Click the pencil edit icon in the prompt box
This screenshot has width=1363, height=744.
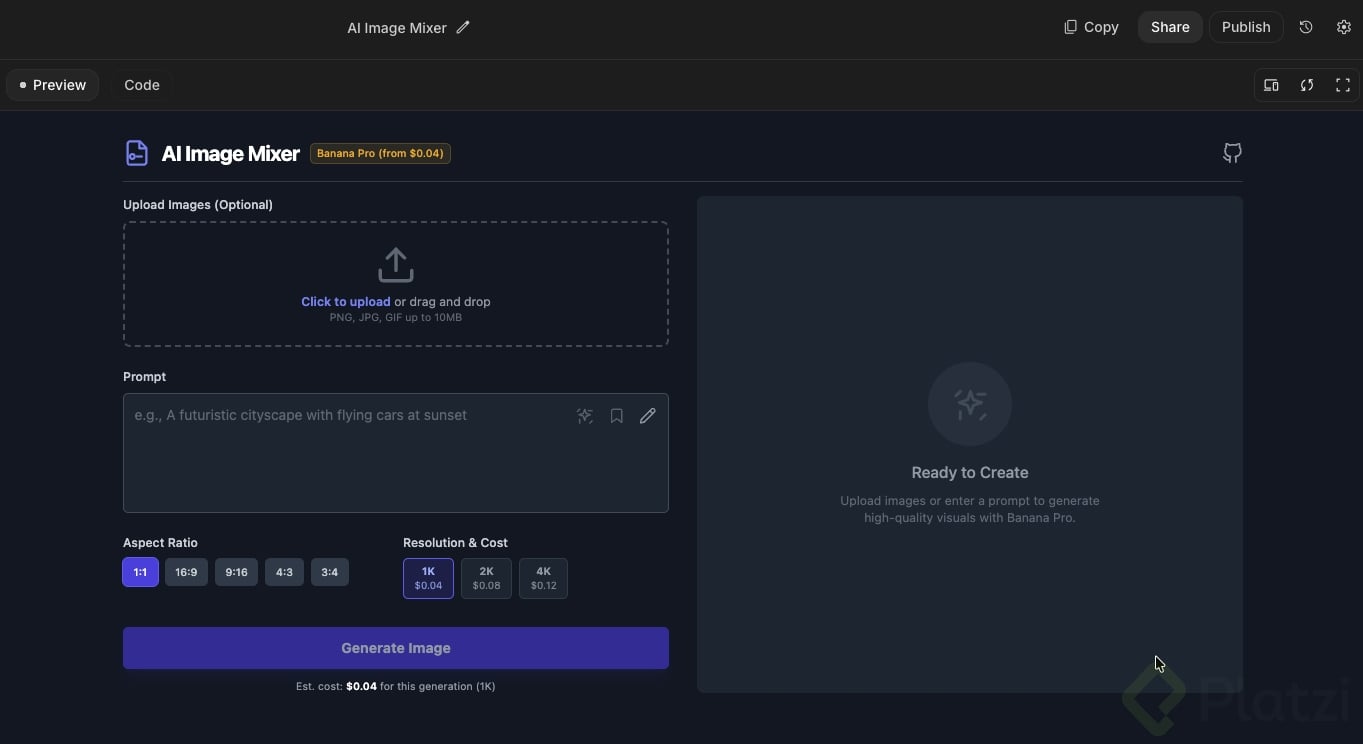(648, 416)
